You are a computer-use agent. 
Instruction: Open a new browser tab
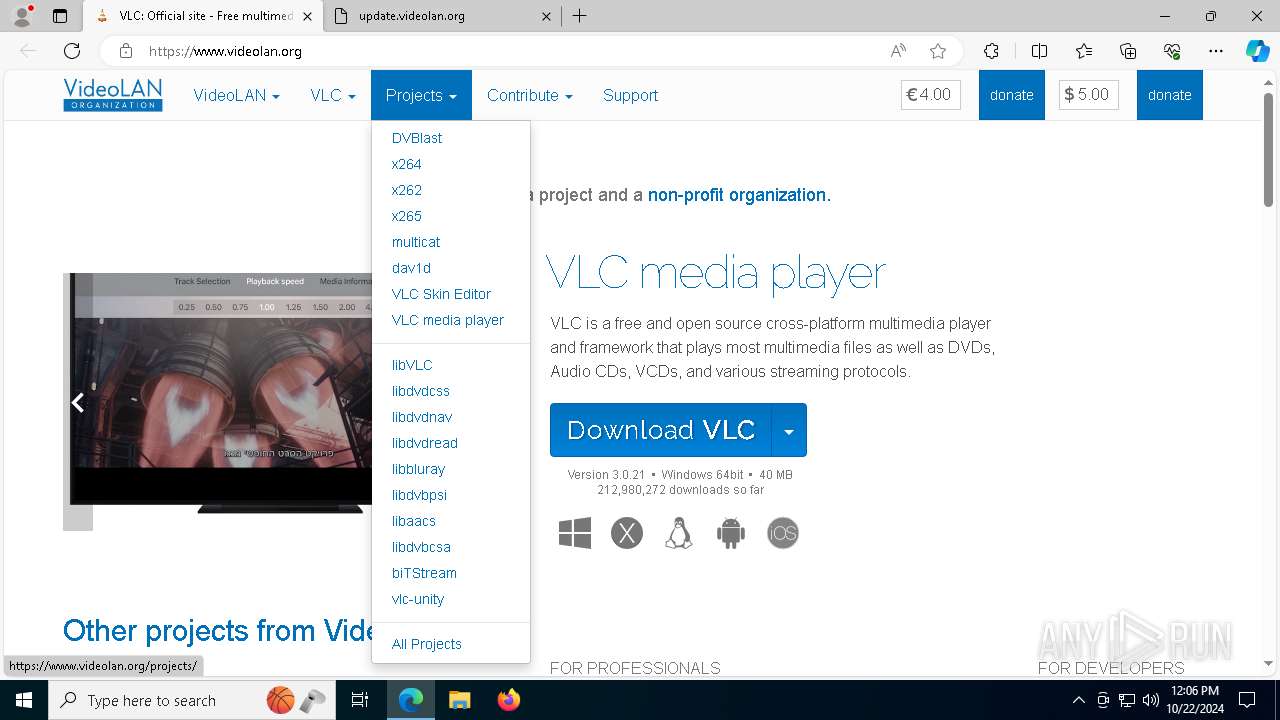[x=579, y=16]
